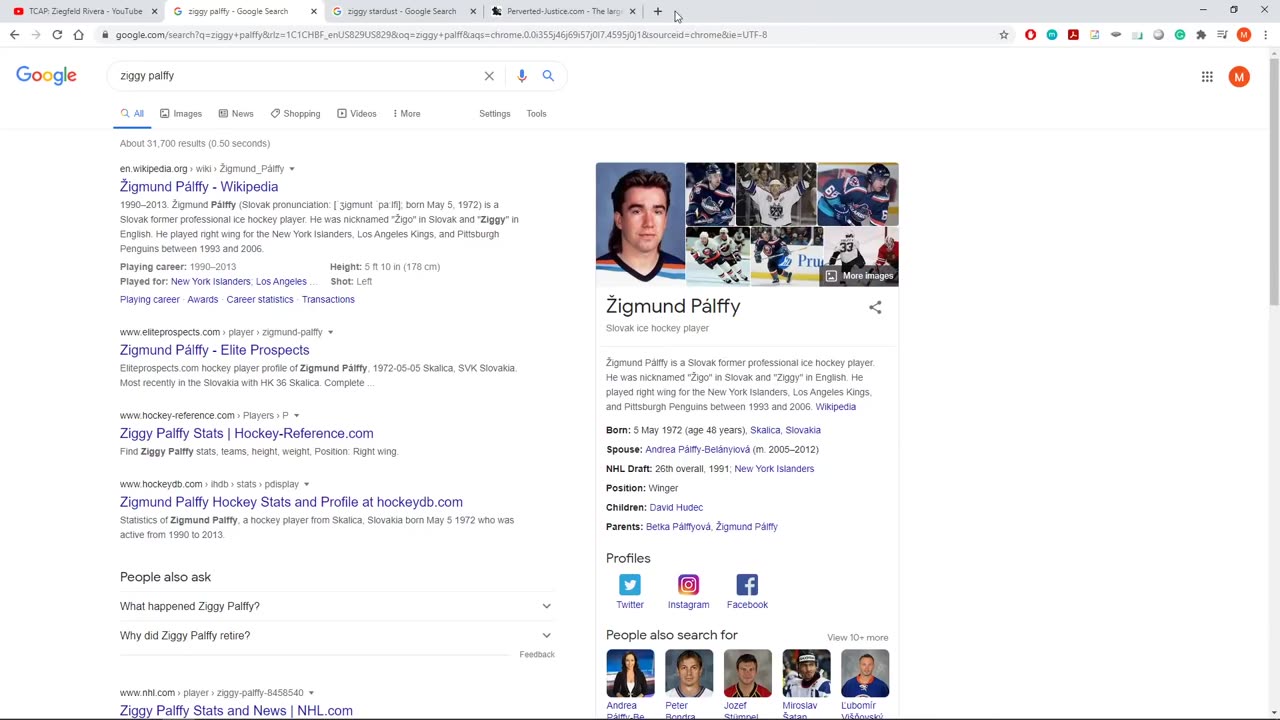Go to home page via house icon

coord(78,35)
